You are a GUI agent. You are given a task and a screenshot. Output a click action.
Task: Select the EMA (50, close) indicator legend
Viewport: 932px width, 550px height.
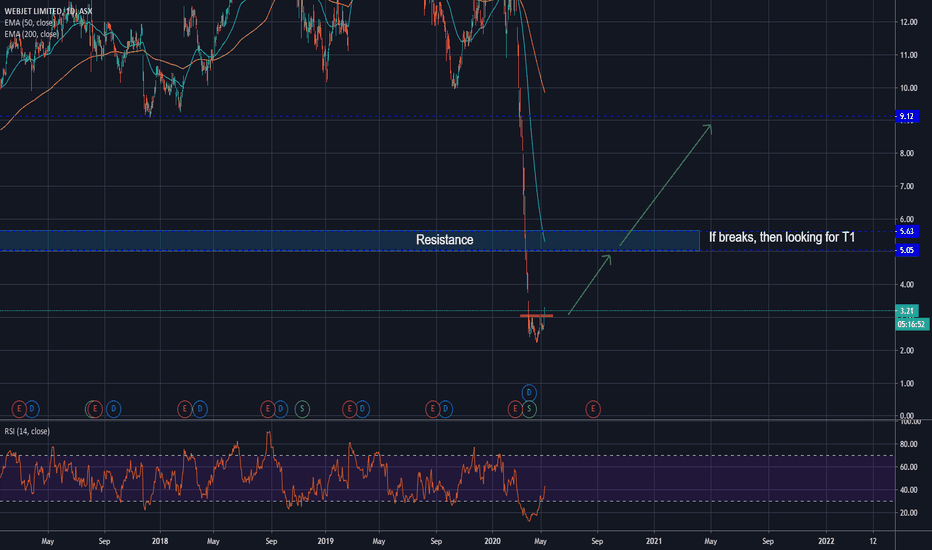point(30,23)
